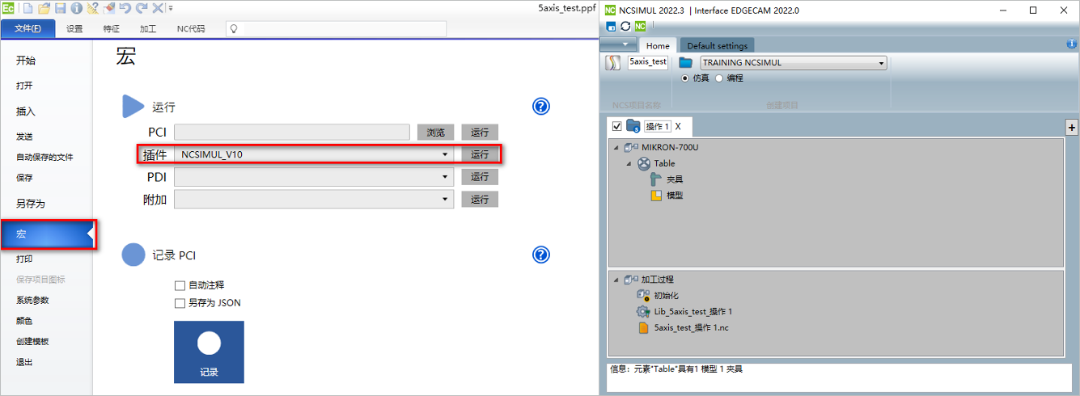Viewport: 1080px width, 396px height.
Task: Click the first blue window icon in NCSIMUL toolbar
Action: [x=611, y=26]
